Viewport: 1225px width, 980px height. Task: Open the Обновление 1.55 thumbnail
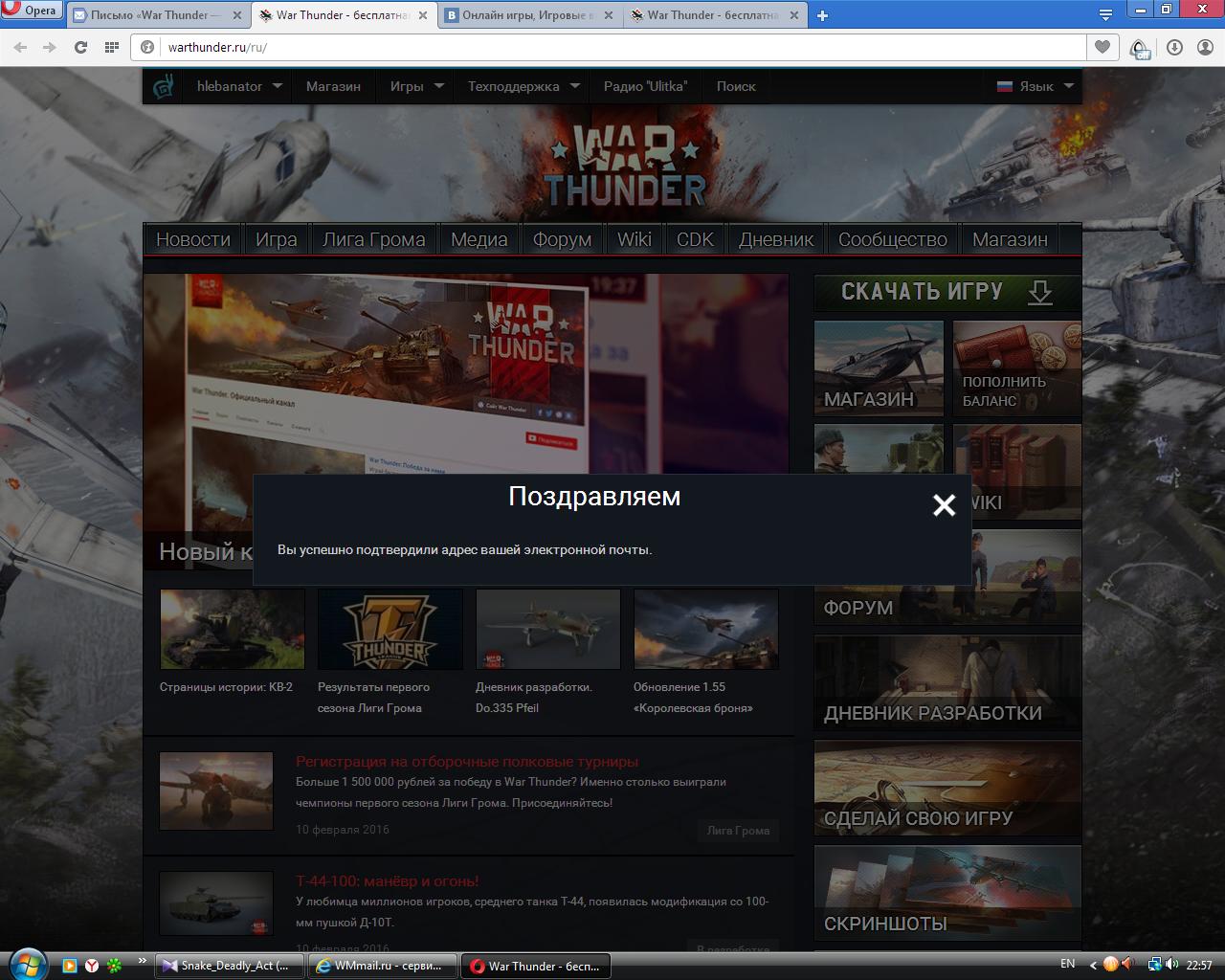[706, 629]
